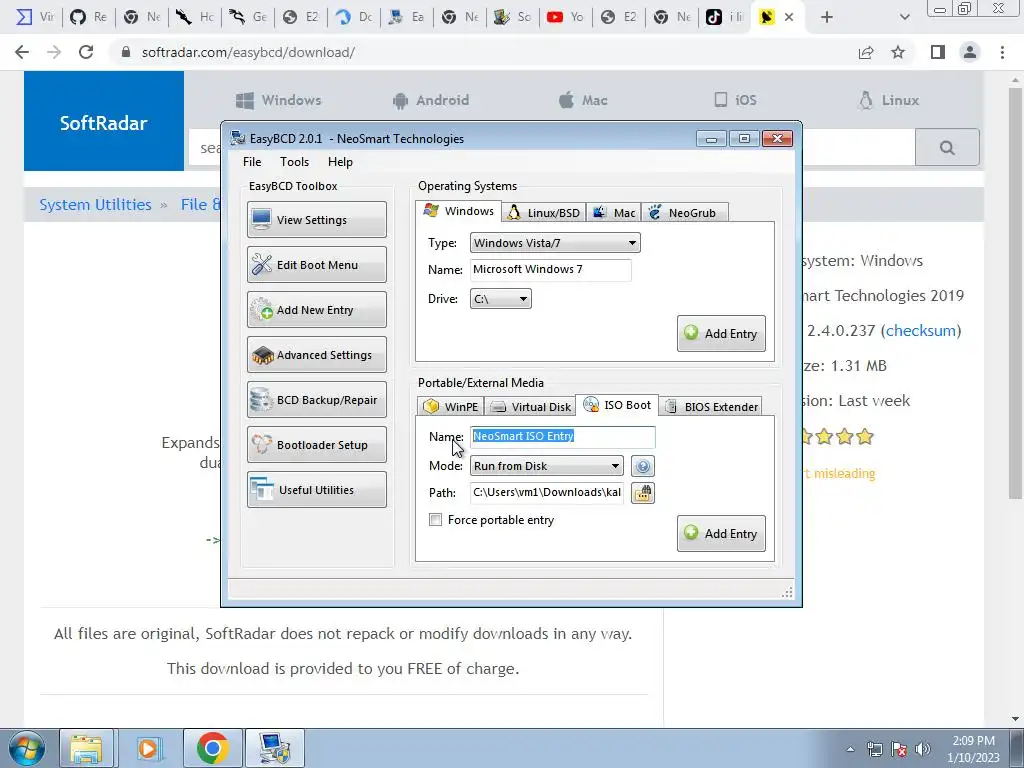Switch to the BIOS Extender tab
1024x768 pixels.
click(x=711, y=406)
